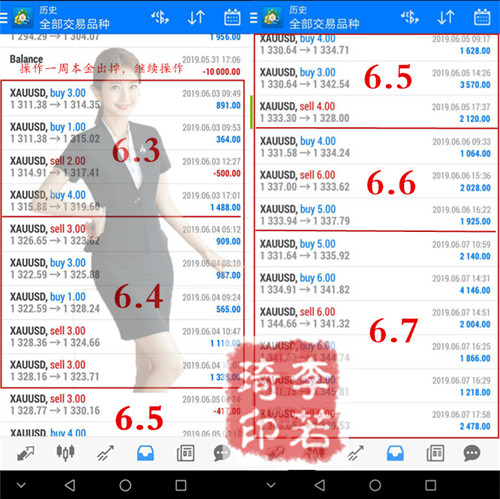Open the buy 4.00 trade with profit 1 628.00

point(376,47)
